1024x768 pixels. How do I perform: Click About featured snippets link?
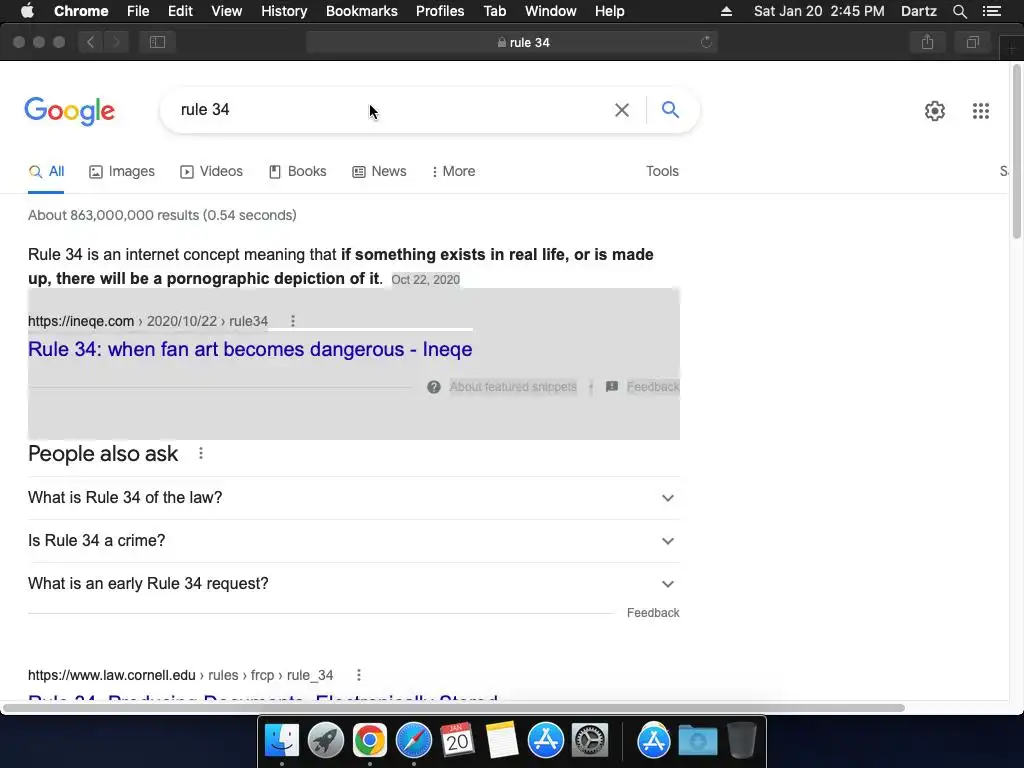coord(513,387)
